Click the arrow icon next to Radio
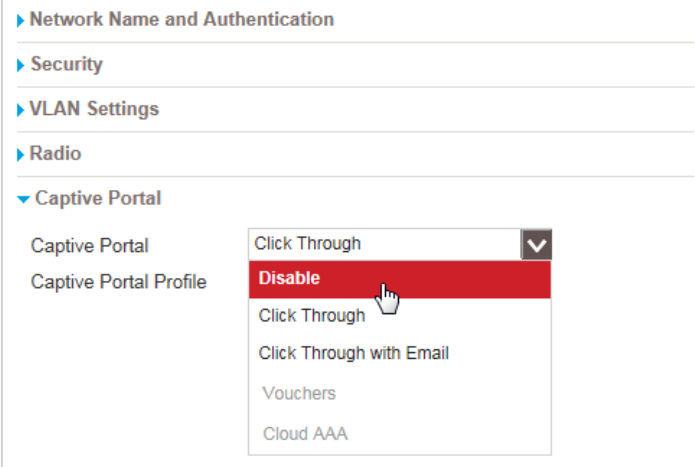The image size is (695, 467). [x=22, y=155]
